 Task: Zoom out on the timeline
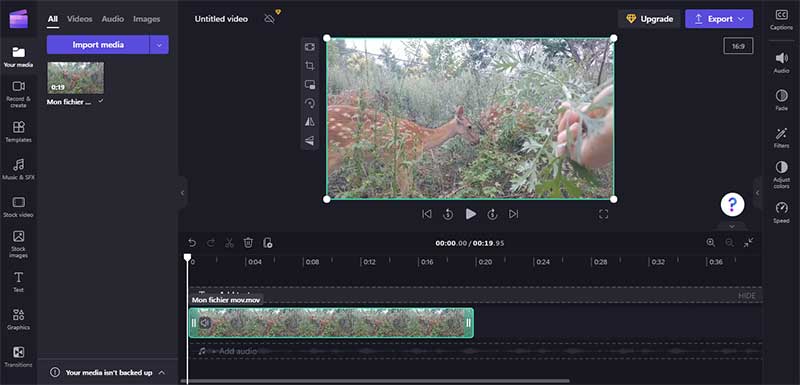[x=730, y=243]
